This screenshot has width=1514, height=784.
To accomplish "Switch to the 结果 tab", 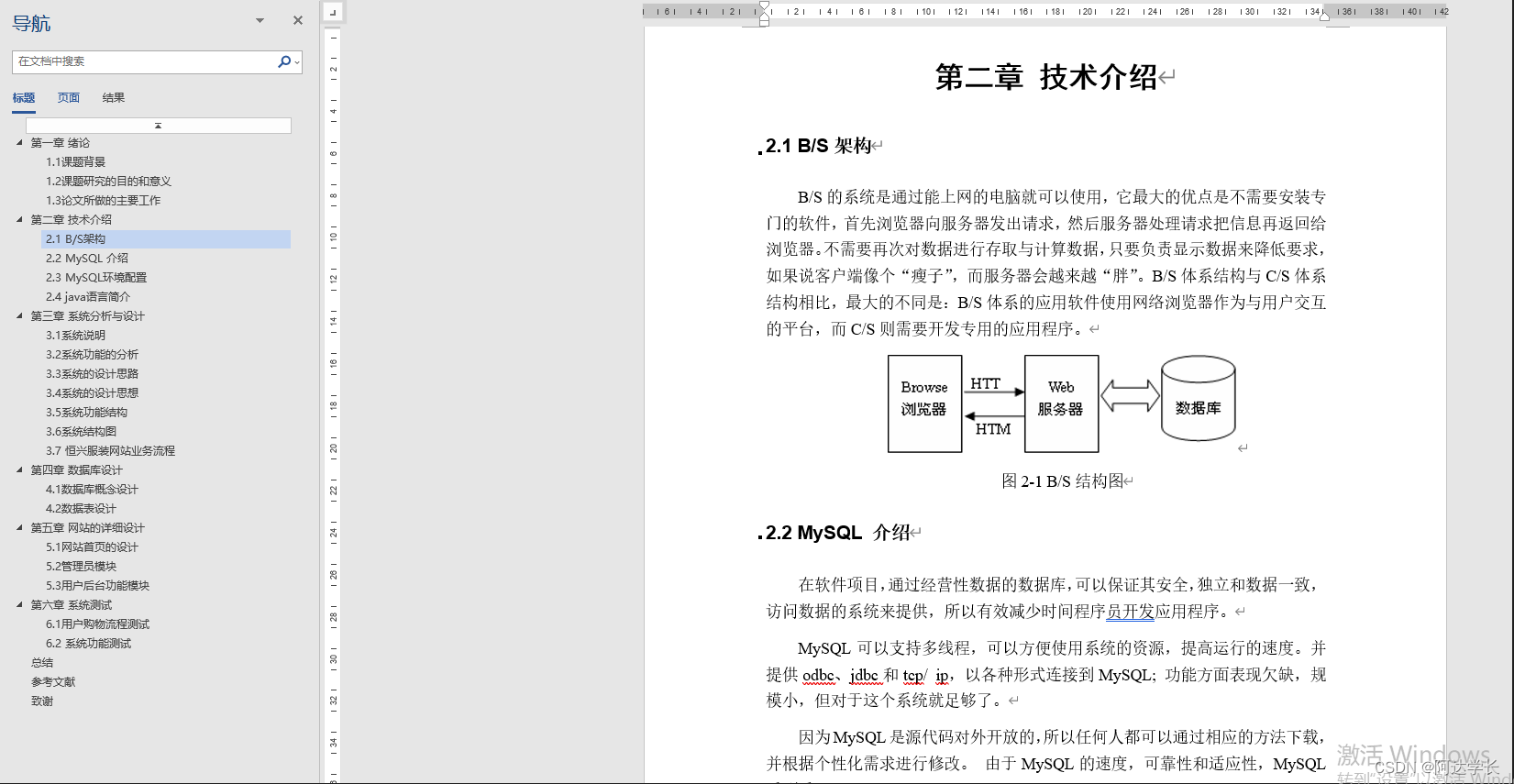I will tap(114, 98).
